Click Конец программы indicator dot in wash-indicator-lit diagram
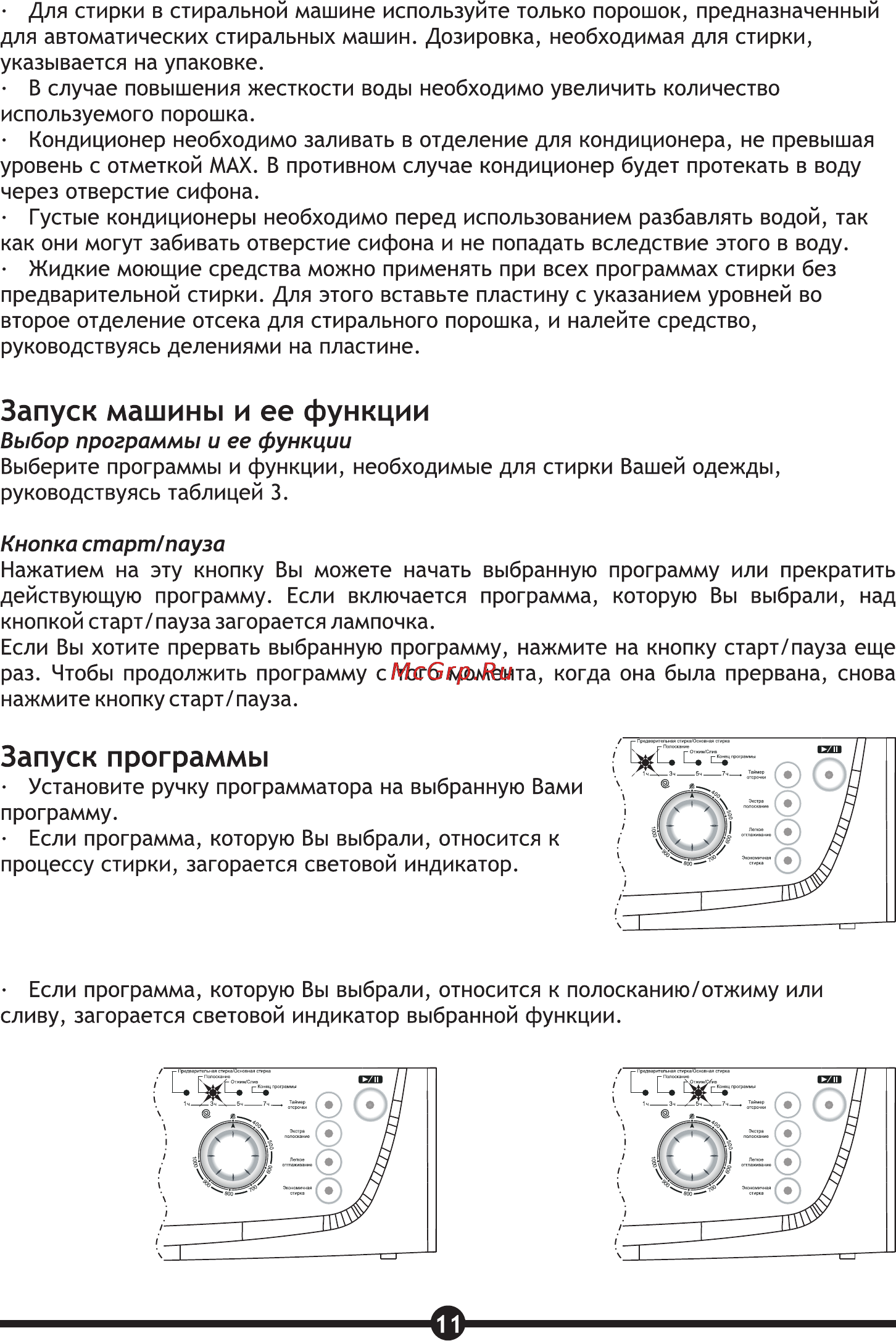896x1341 pixels. click(724, 762)
